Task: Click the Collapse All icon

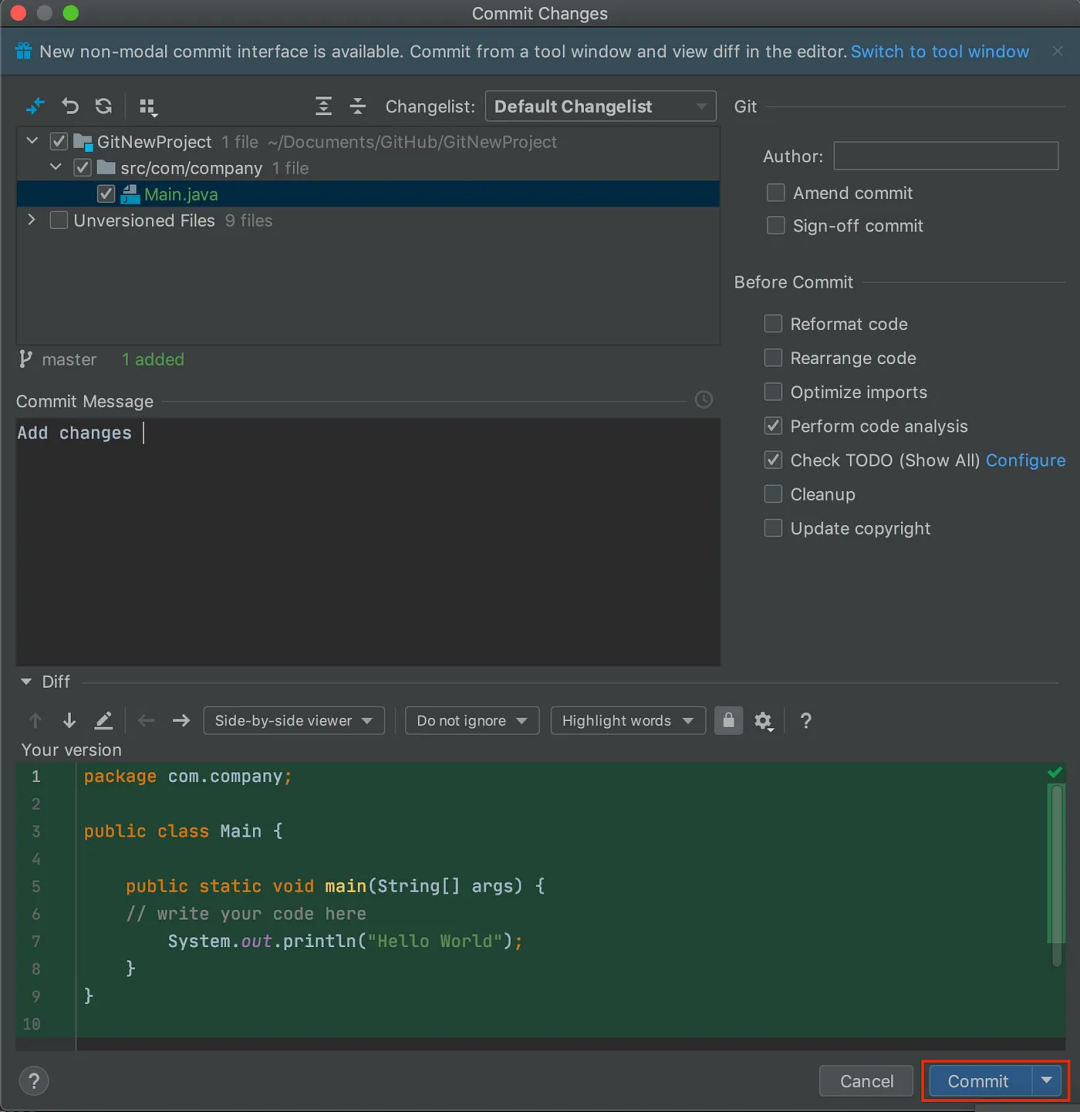Action: 358,106
